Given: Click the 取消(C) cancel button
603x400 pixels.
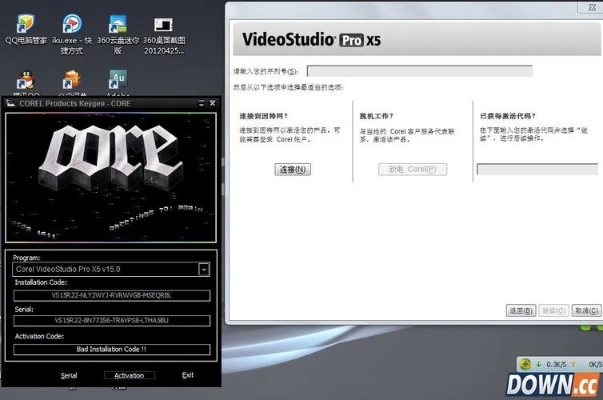Looking at the screenshot, I should coord(586,311).
